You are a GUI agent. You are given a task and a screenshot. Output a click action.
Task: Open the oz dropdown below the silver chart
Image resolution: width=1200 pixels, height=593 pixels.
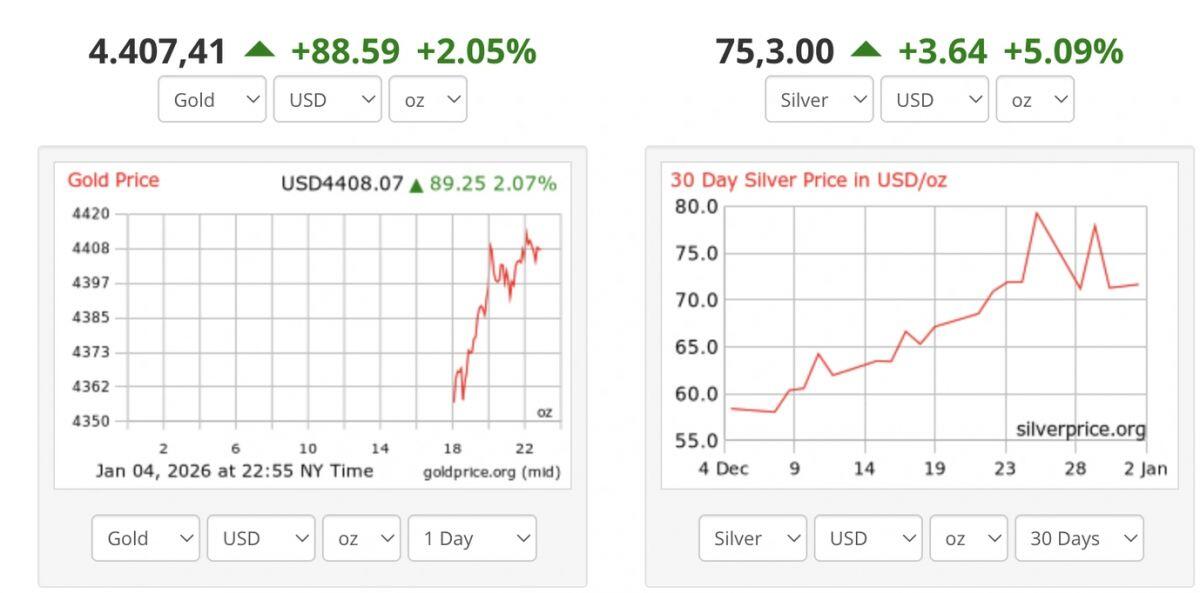pyautogui.click(x=968, y=538)
